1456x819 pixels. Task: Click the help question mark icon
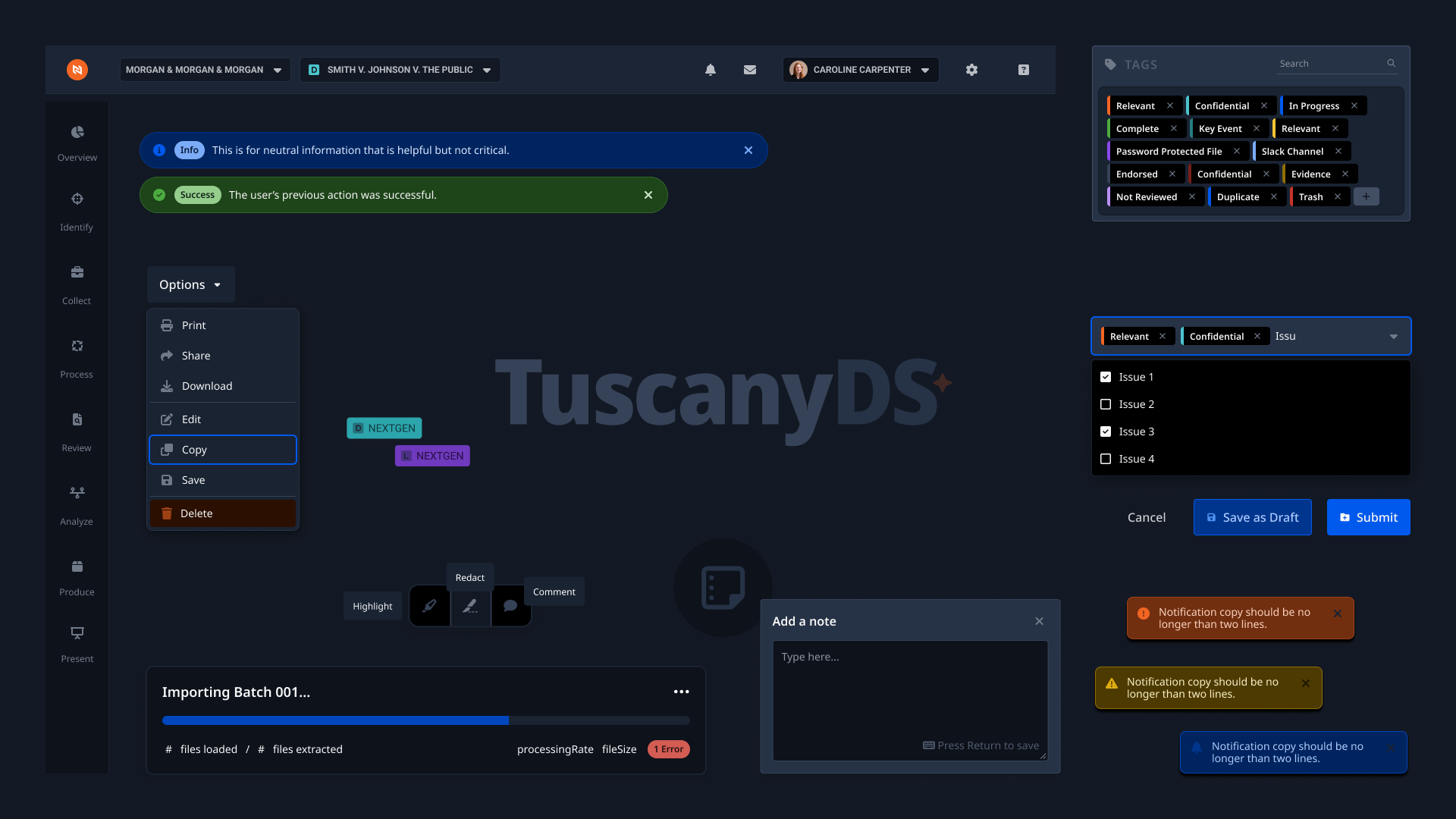(x=1024, y=70)
